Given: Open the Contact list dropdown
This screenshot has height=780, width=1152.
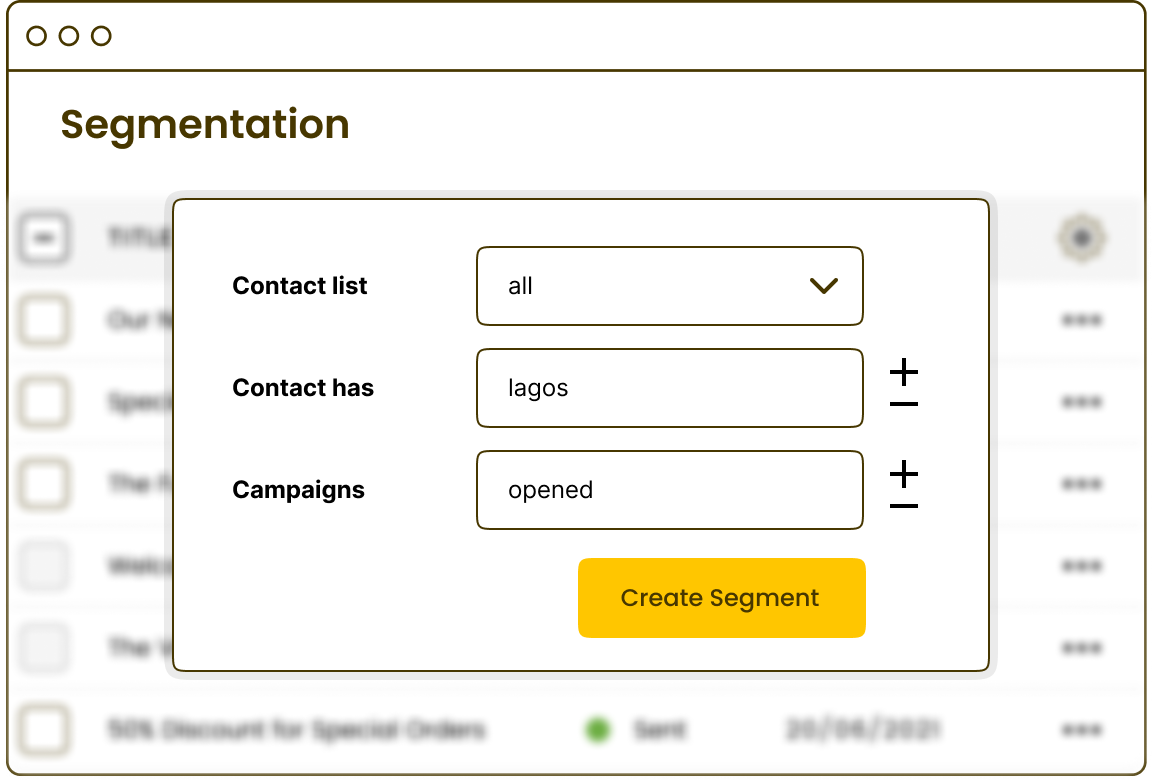Looking at the screenshot, I should click(x=669, y=286).
